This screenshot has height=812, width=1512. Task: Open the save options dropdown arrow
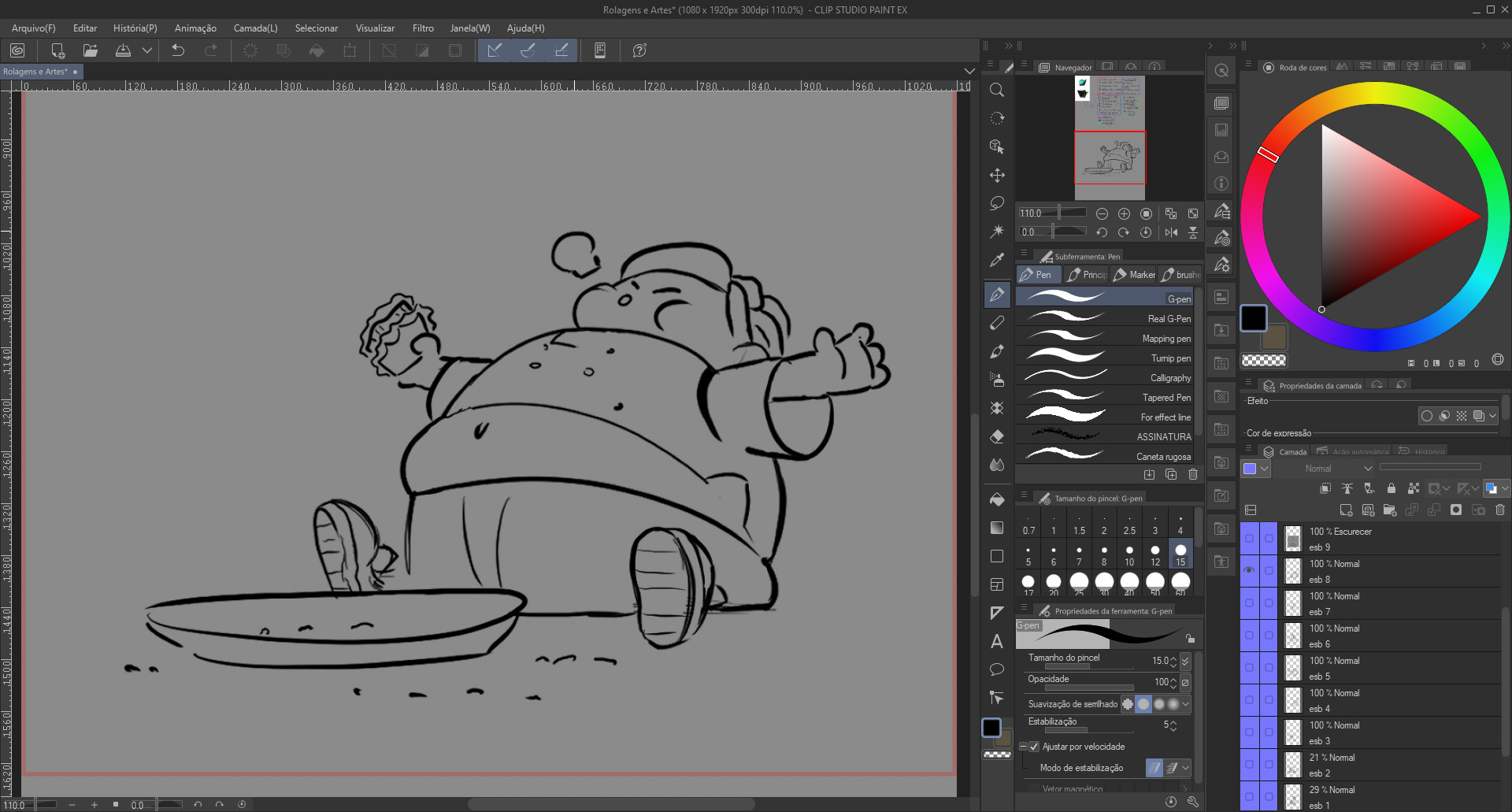click(x=146, y=50)
